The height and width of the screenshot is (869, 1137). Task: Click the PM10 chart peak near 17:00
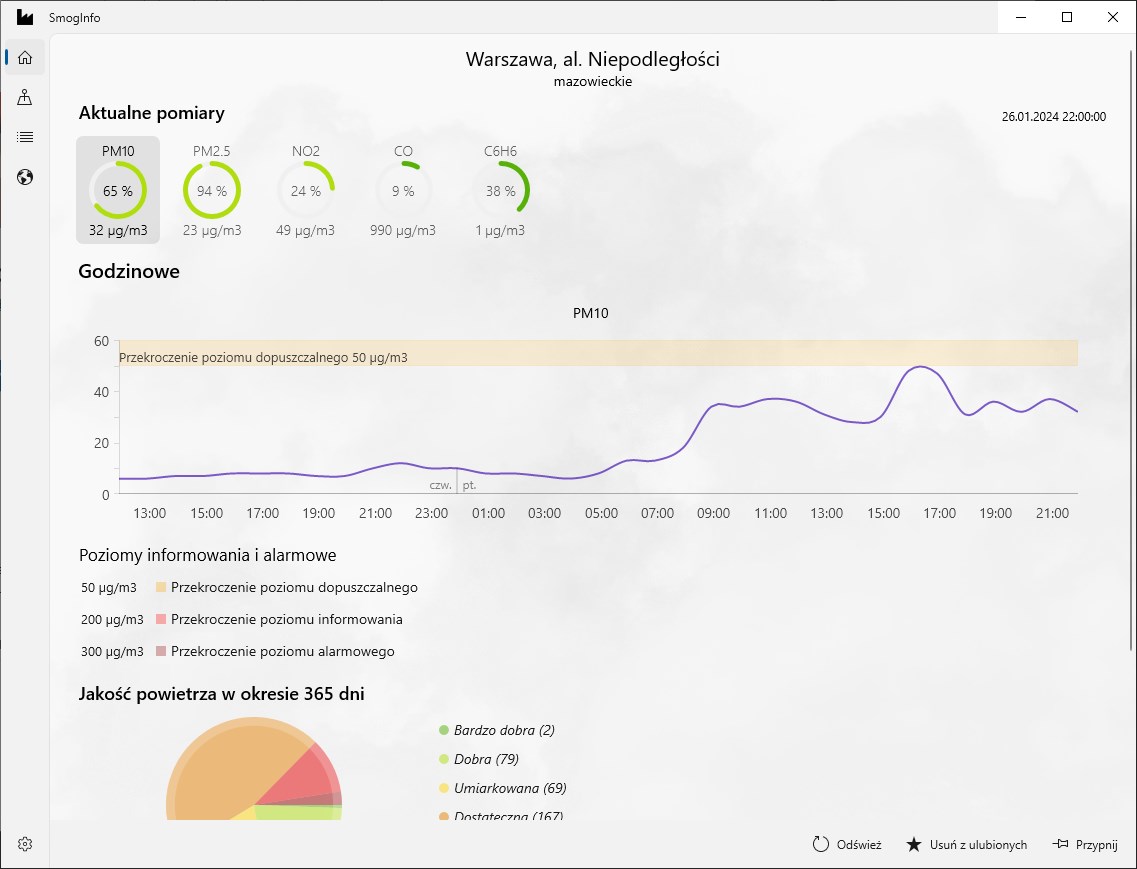[919, 366]
